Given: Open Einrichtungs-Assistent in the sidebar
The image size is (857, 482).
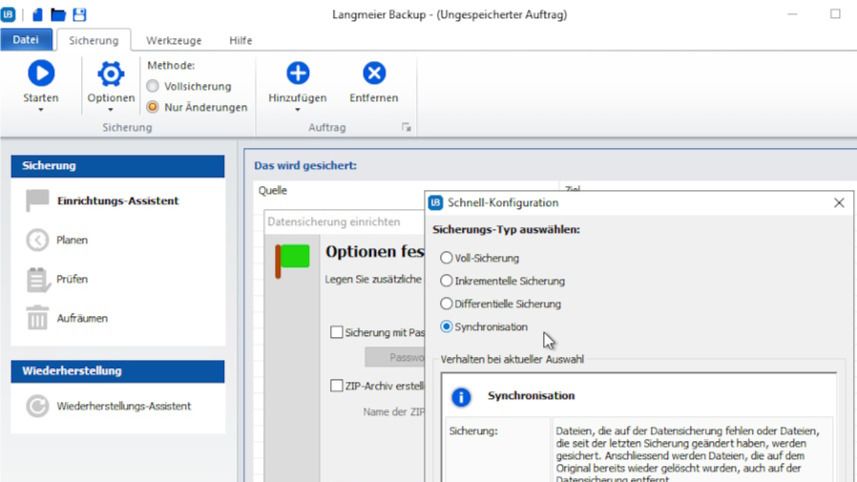Looking at the screenshot, I should (118, 201).
